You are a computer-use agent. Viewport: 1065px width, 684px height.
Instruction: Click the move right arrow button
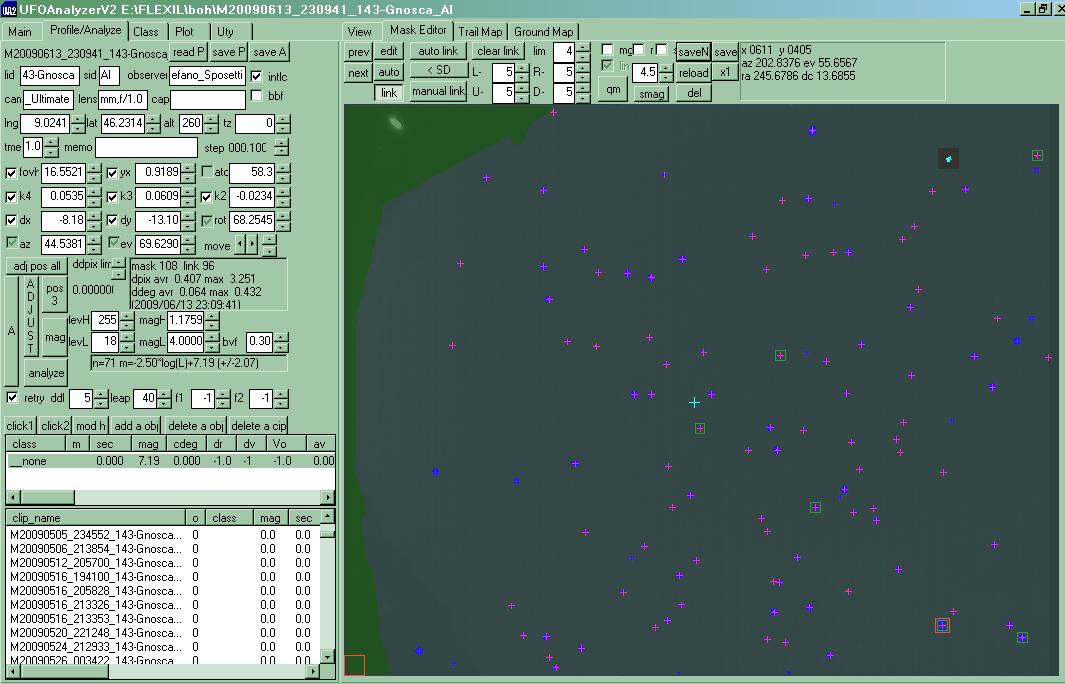252,245
